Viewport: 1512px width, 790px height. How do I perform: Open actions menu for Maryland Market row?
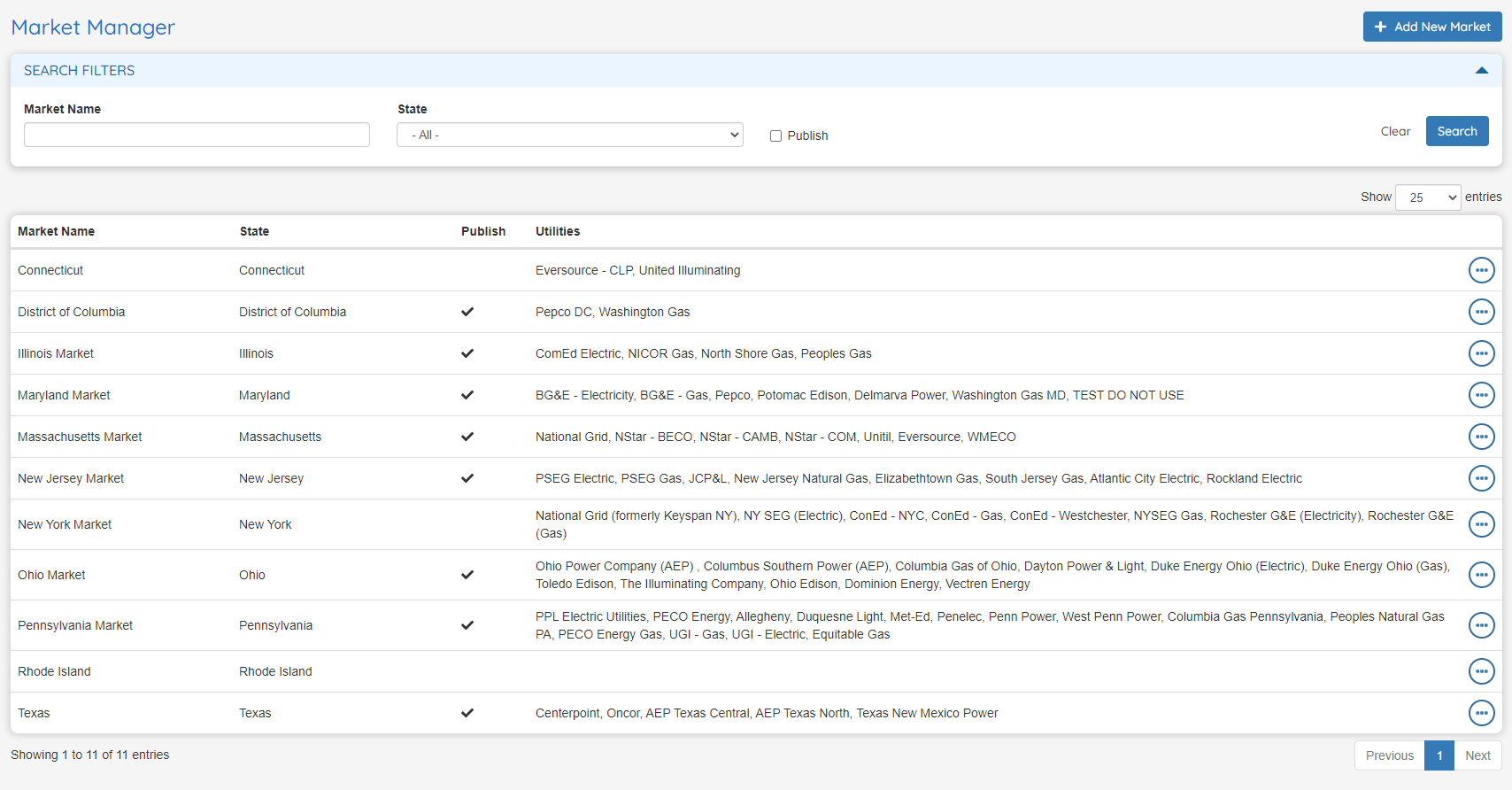1481,395
